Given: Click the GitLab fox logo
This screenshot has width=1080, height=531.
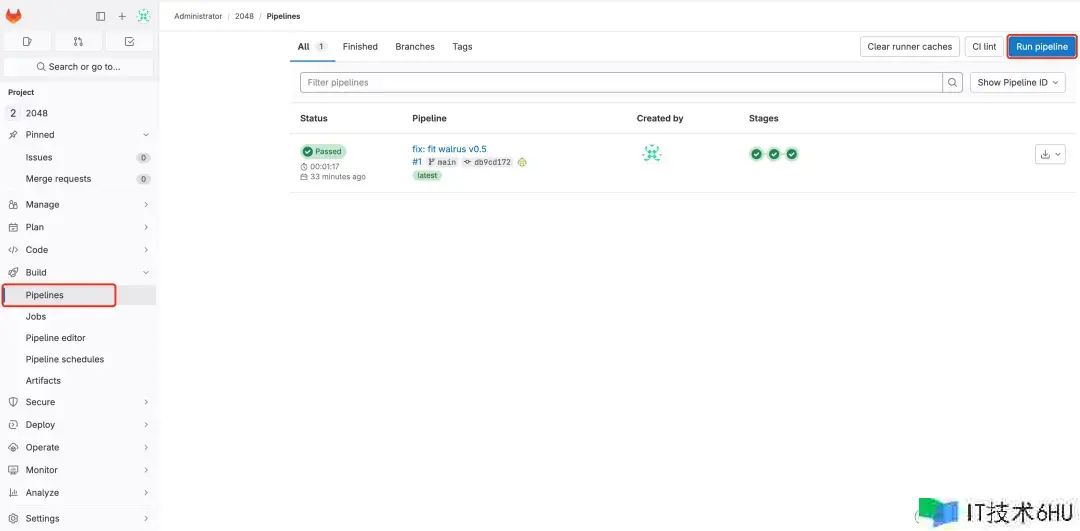Looking at the screenshot, I should (x=14, y=16).
